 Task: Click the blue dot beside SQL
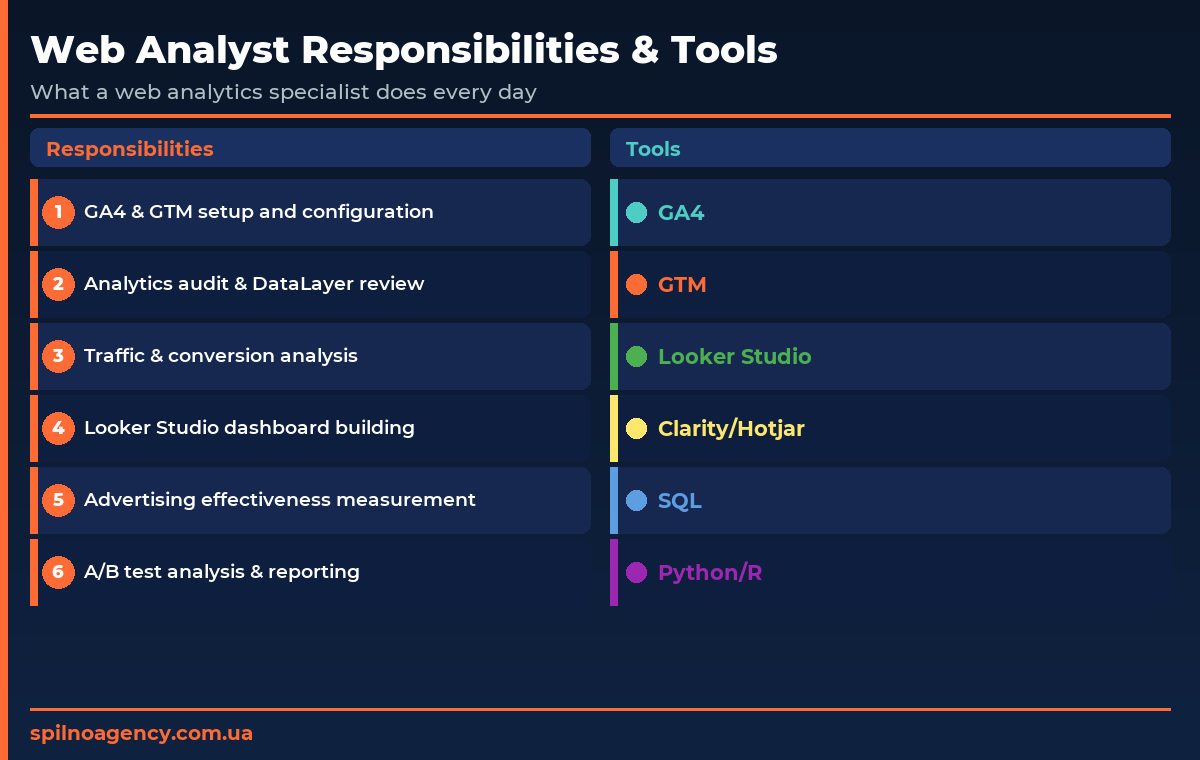pos(636,500)
